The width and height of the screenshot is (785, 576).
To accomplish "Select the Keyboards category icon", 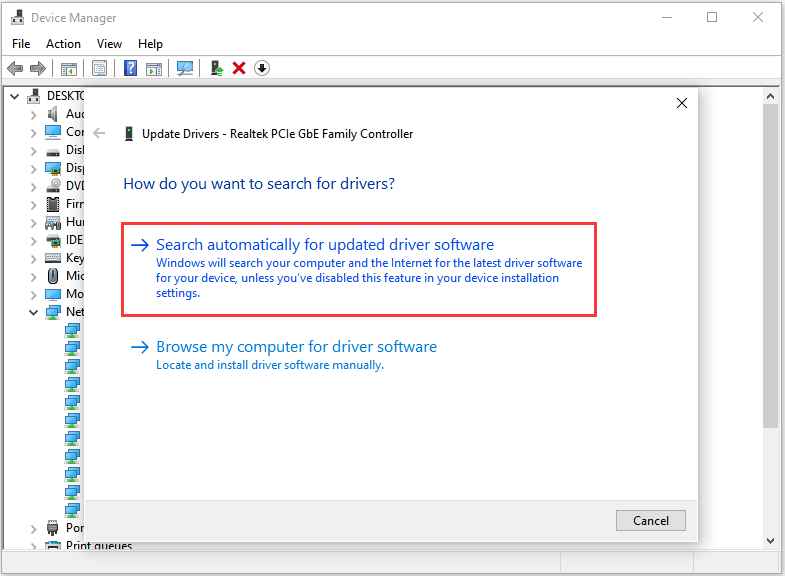I will coord(53,258).
